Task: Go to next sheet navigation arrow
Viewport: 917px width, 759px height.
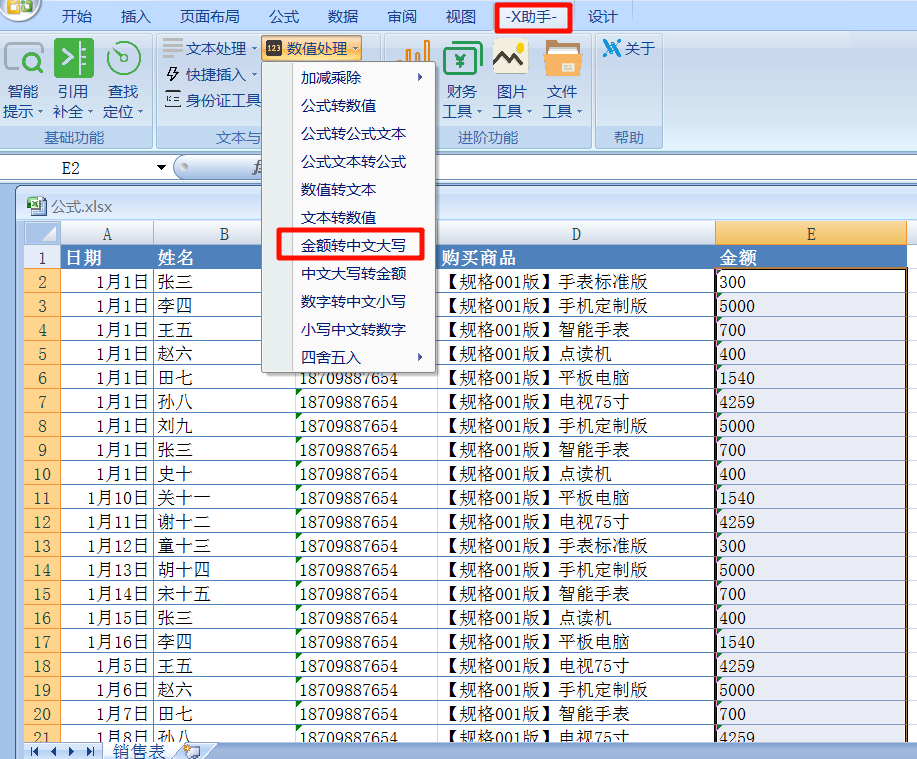Action: [x=71, y=751]
